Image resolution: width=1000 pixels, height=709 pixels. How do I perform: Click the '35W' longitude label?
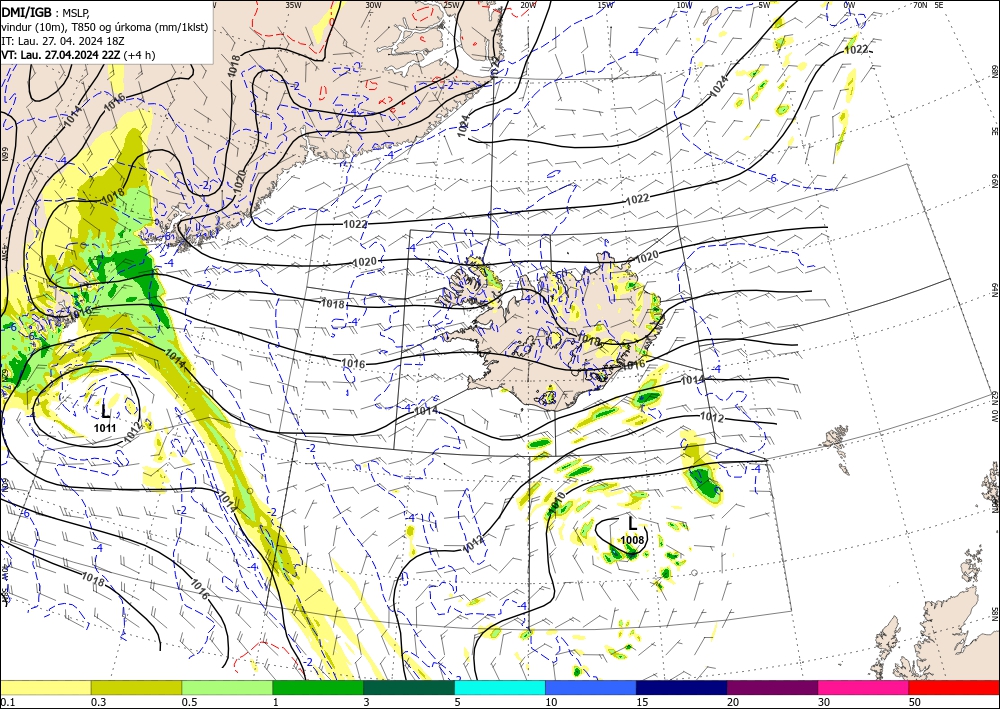293,5
